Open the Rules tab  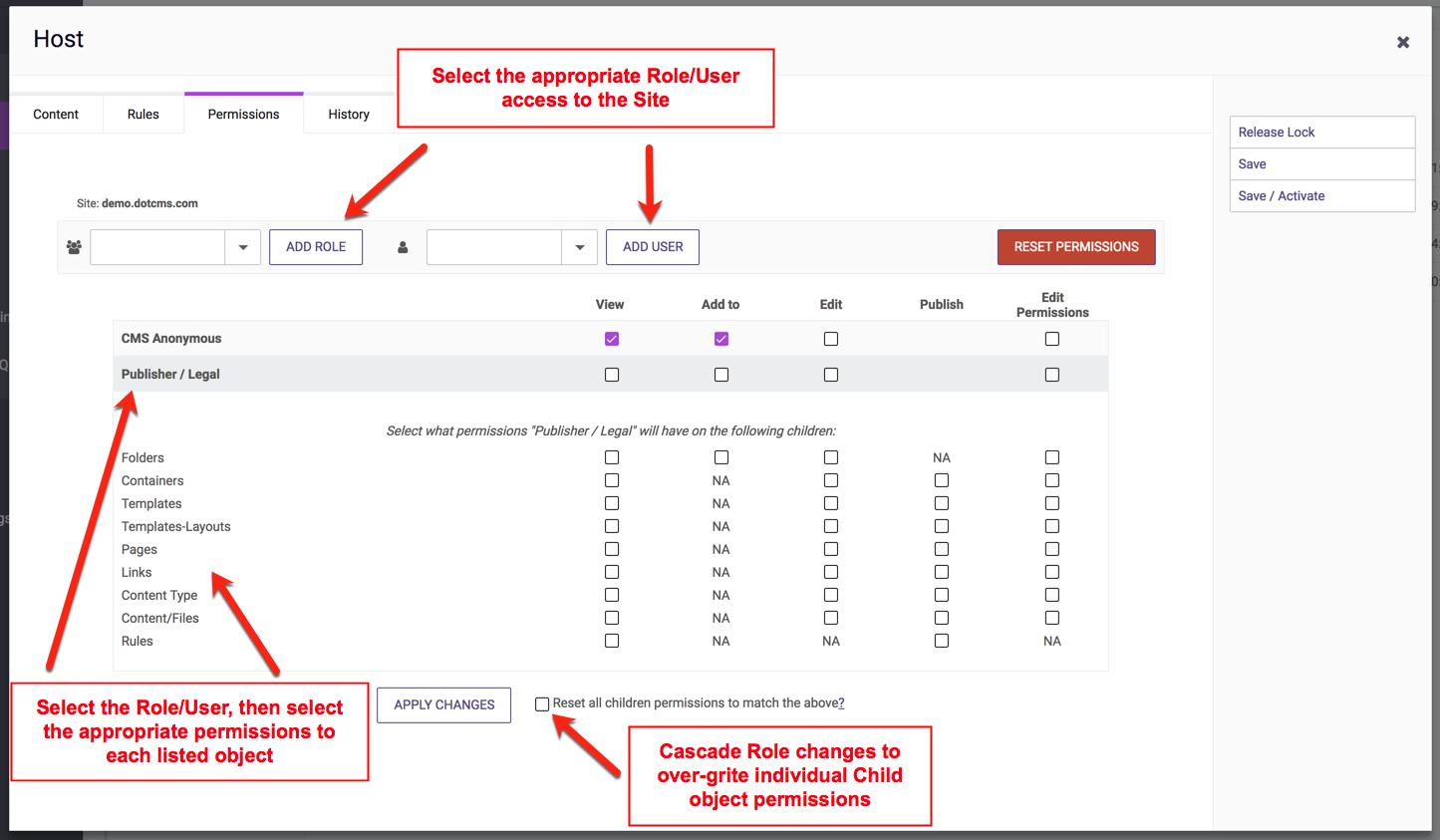coord(144,115)
